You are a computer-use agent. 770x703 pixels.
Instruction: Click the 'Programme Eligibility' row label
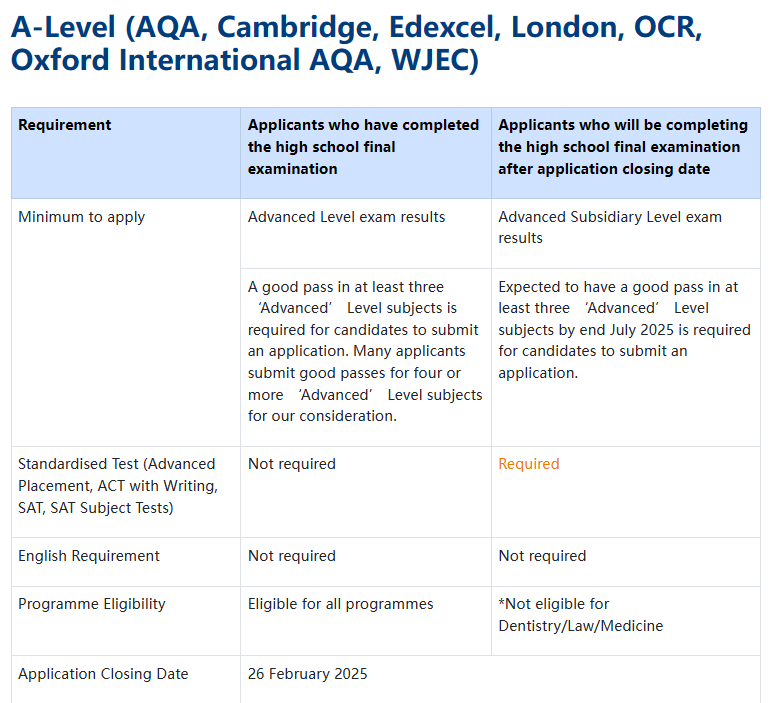coord(91,604)
